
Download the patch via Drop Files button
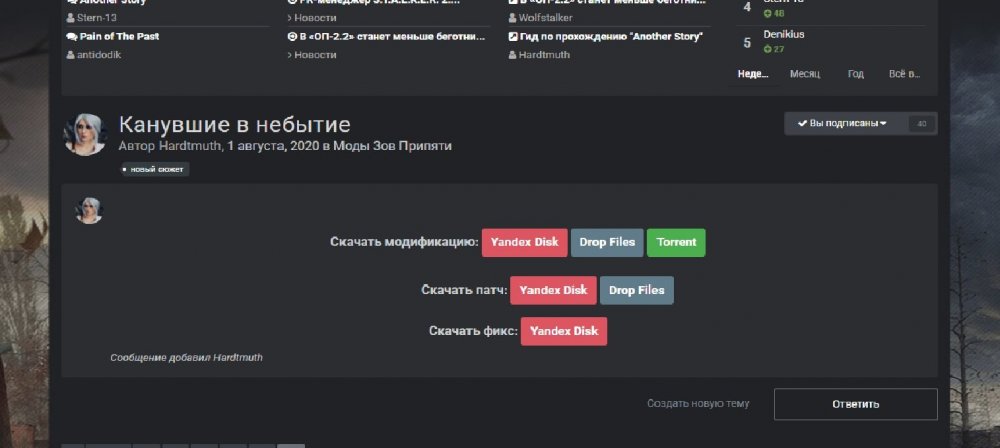[637, 291]
